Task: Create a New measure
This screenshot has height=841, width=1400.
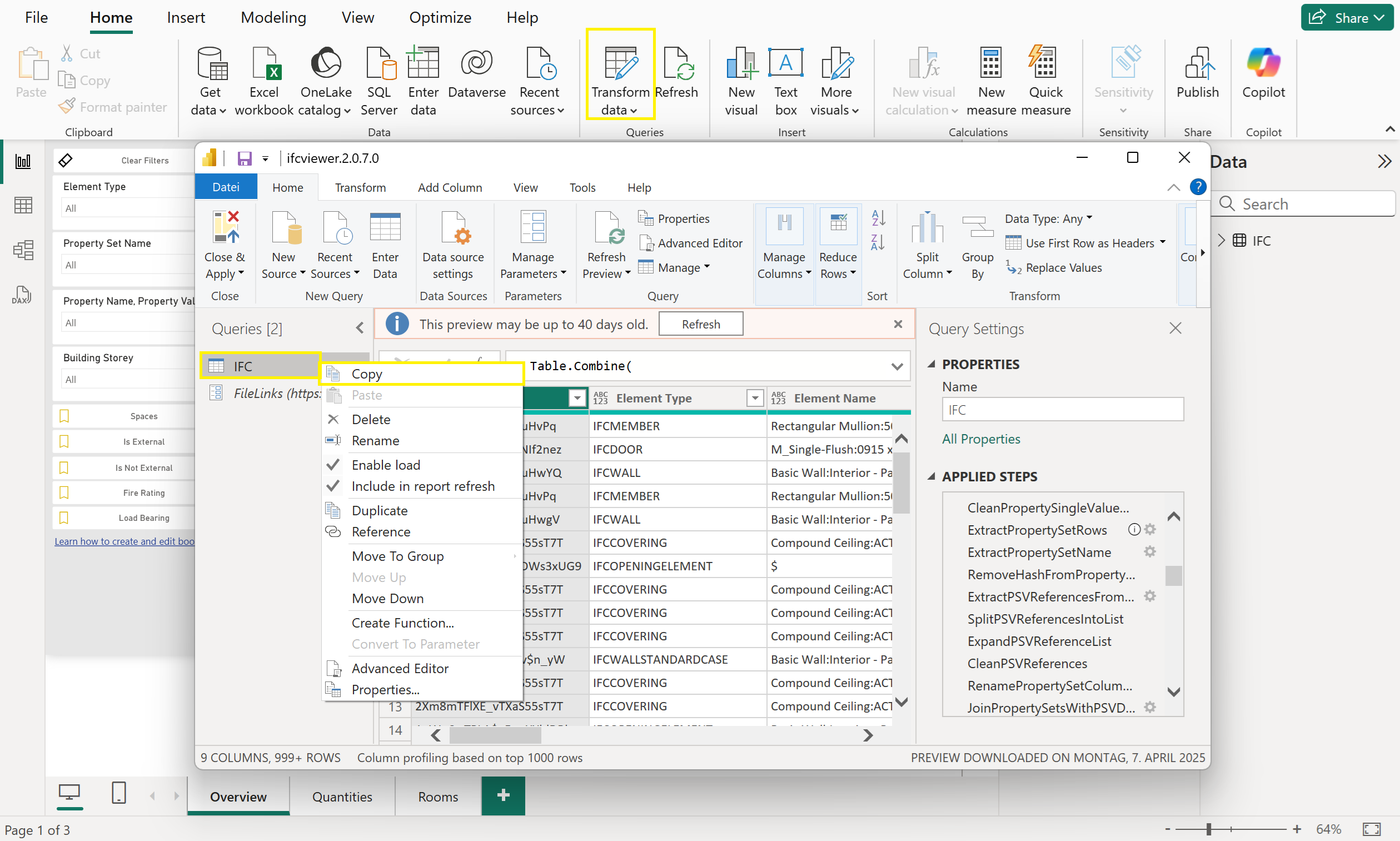Action: 991,81
